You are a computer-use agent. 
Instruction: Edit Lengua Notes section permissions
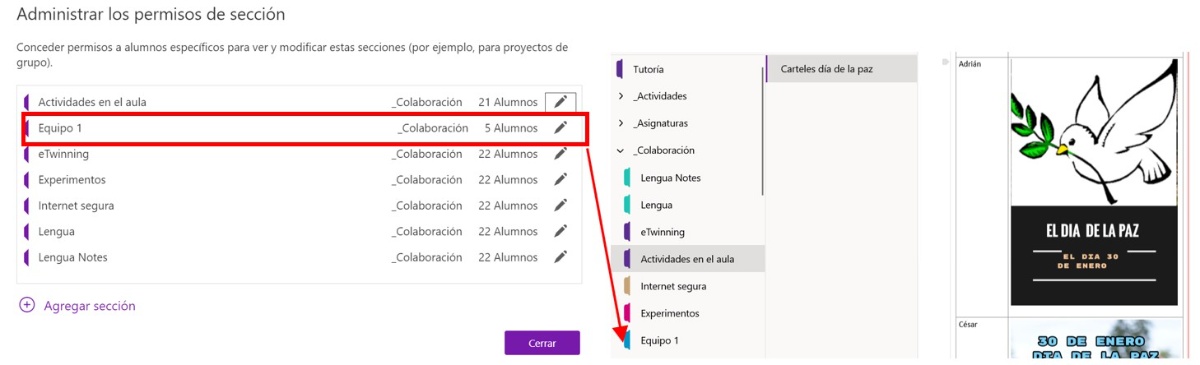(561, 257)
